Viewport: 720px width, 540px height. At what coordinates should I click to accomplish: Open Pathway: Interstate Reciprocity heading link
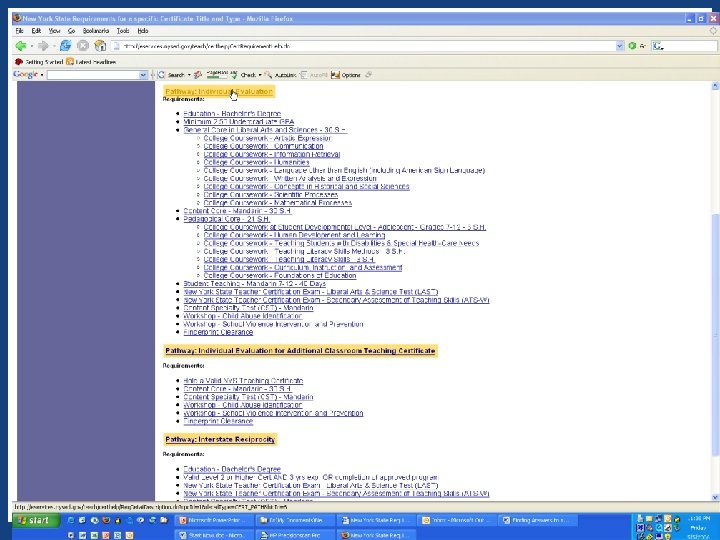coord(220,439)
